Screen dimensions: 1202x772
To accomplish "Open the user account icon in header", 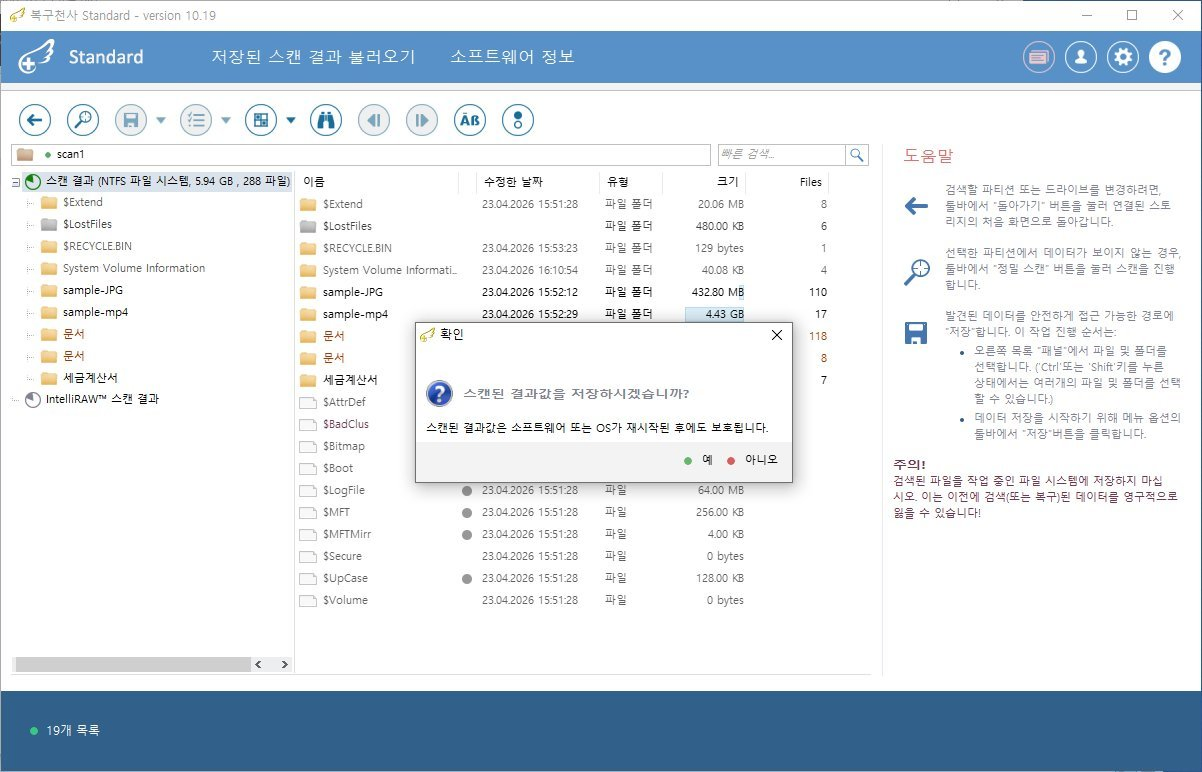I will [1081, 57].
